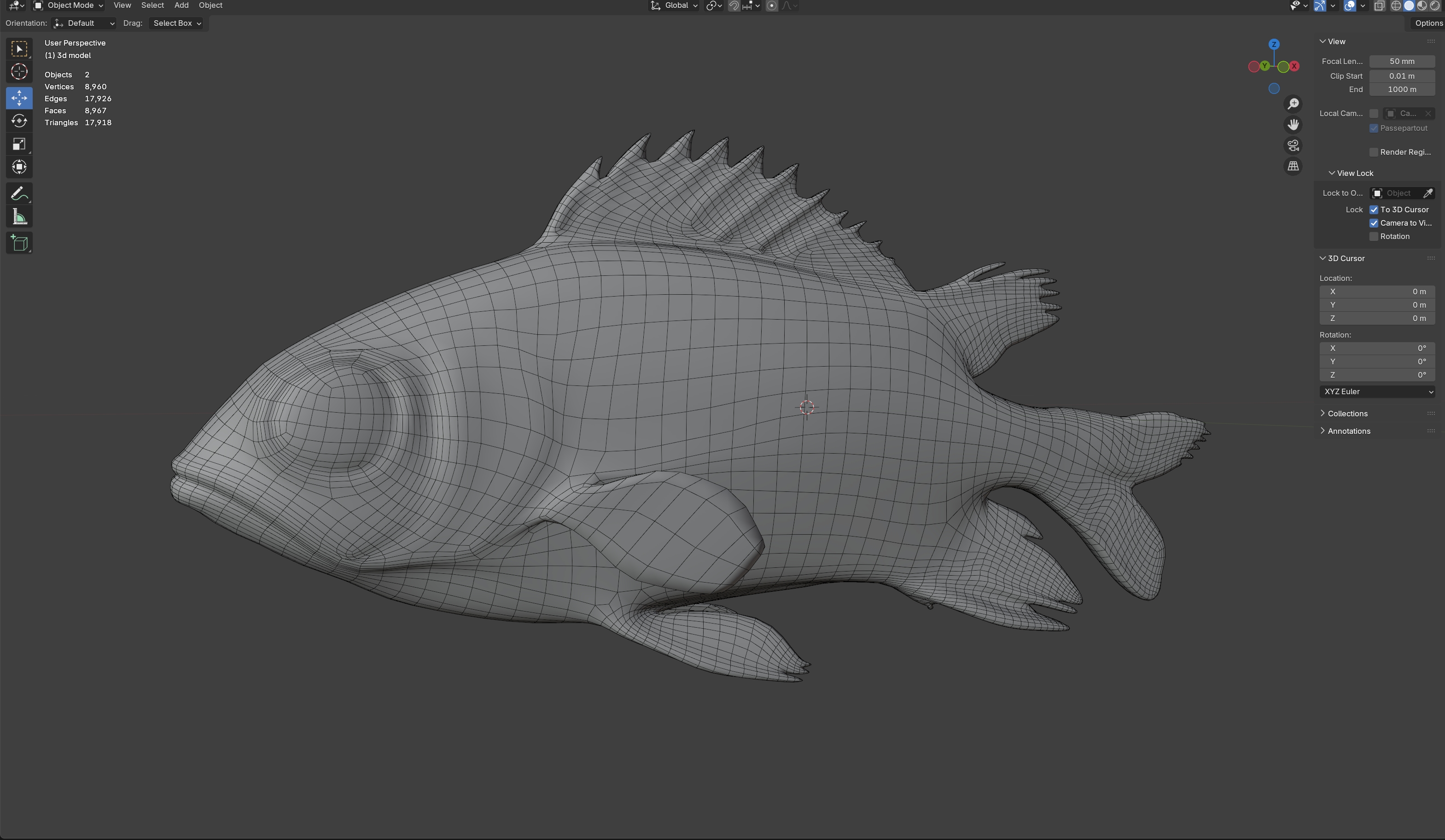The height and width of the screenshot is (840, 1445).
Task: Open XYZ Euler rotation mode dropdown
Action: tap(1376, 391)
